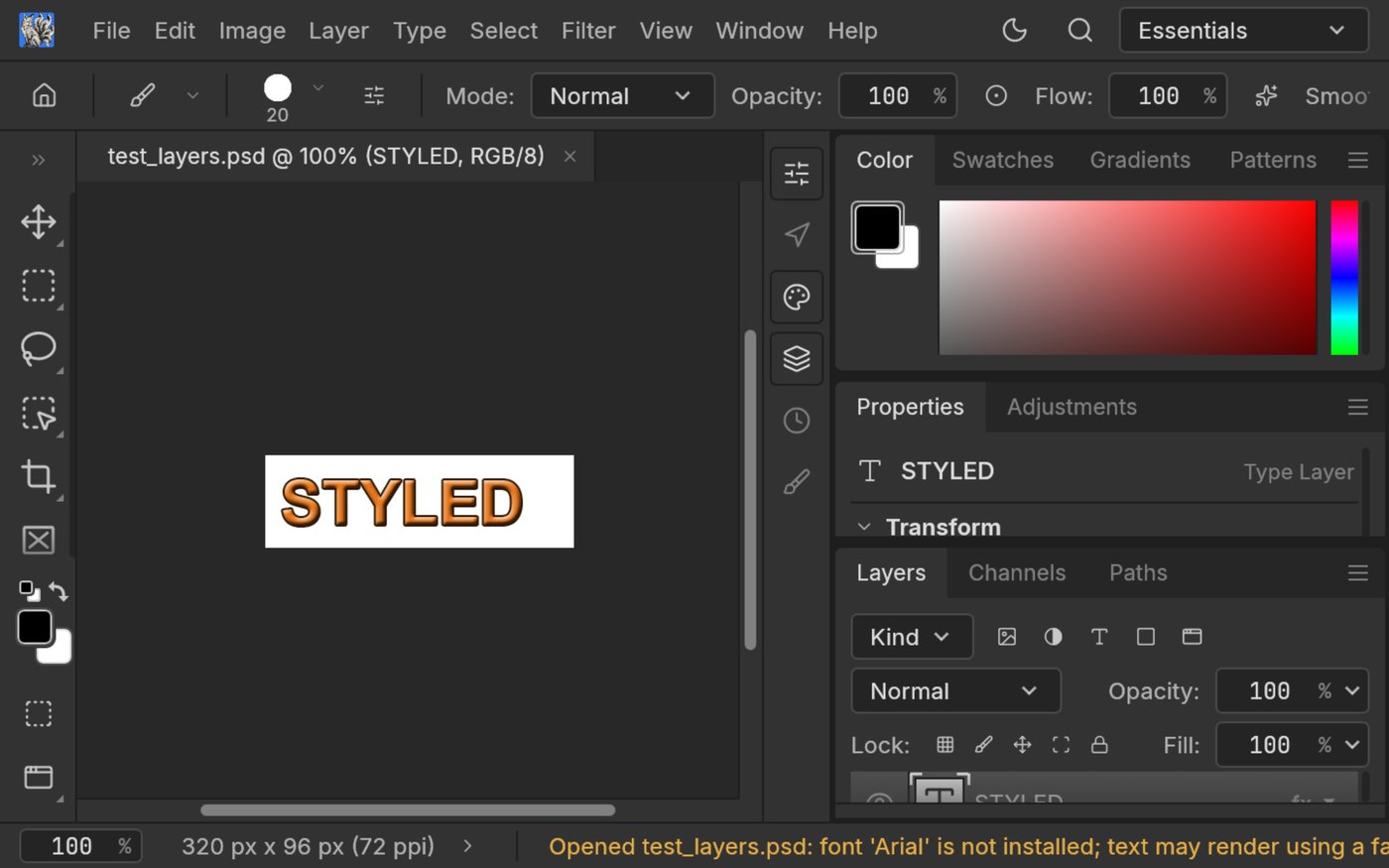The width and height of the screenshot is (1389, 868).
Task: Open the Layer menu
Action: coord(338,31)
